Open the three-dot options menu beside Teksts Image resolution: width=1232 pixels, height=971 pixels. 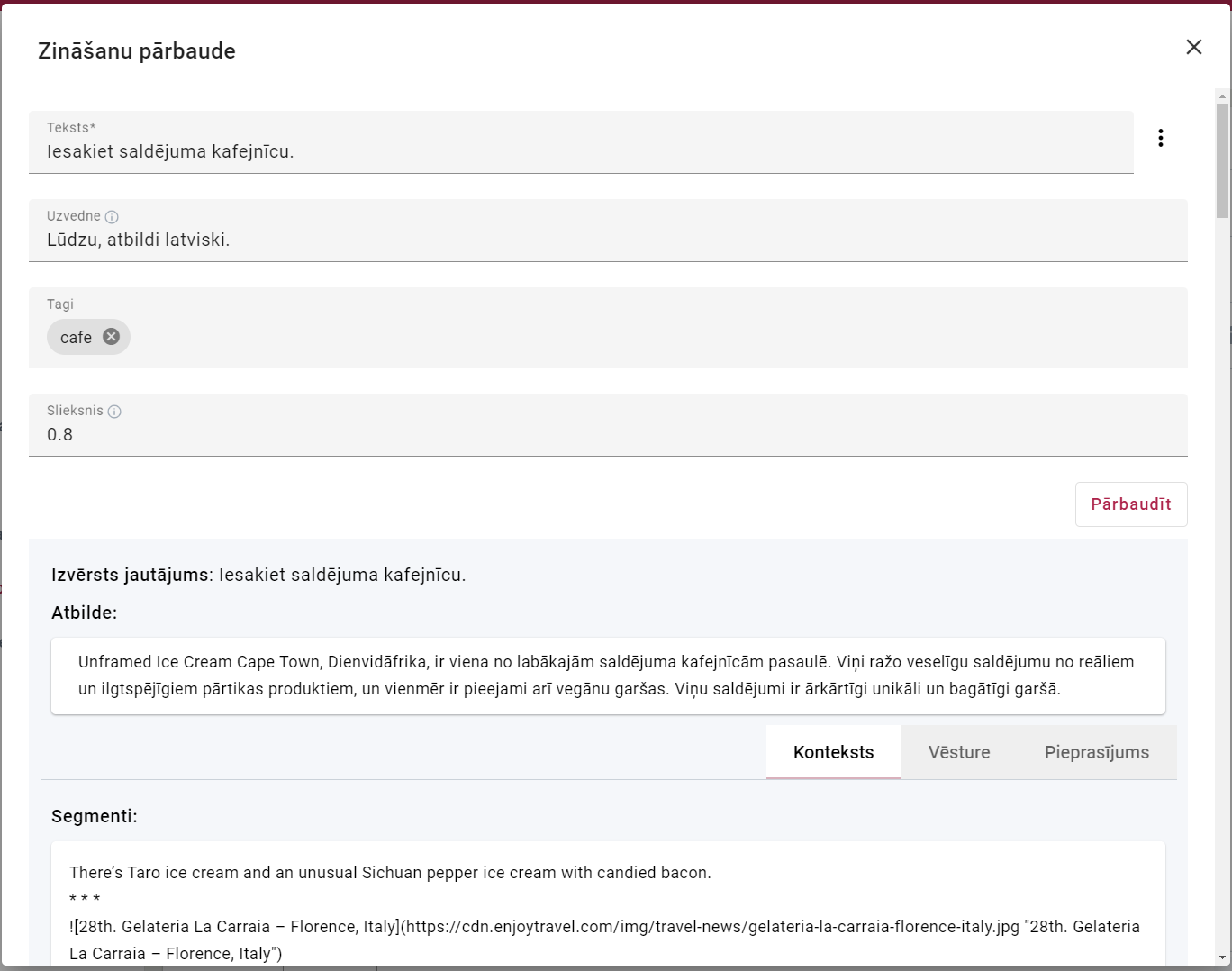point(1160,138)
